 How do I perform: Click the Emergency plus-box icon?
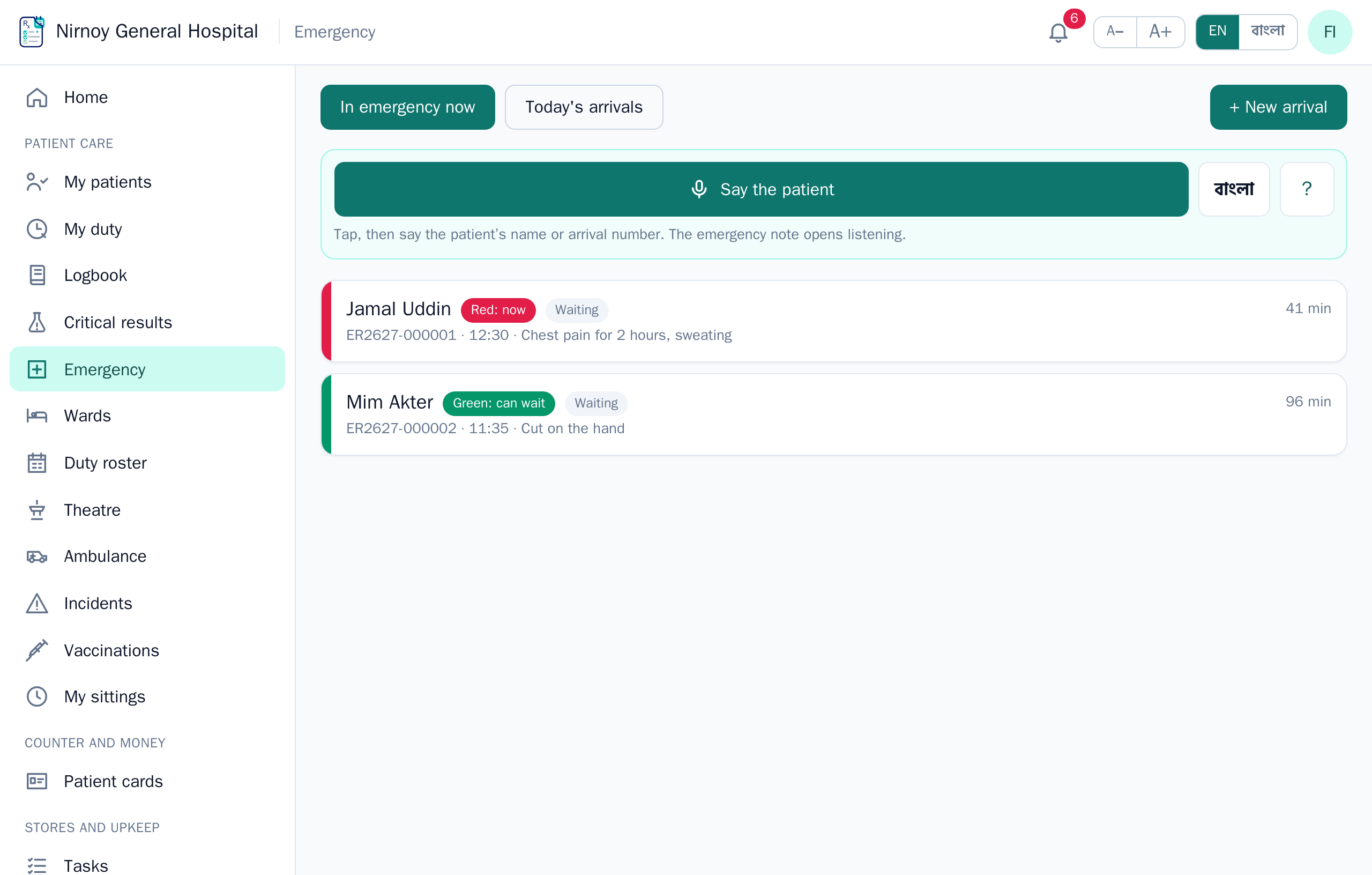pyautogui.click(x=37, y=369)
